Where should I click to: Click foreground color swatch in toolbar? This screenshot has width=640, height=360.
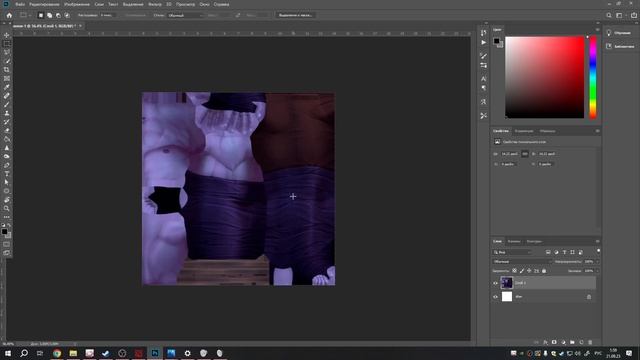click(x=4, y=231)
